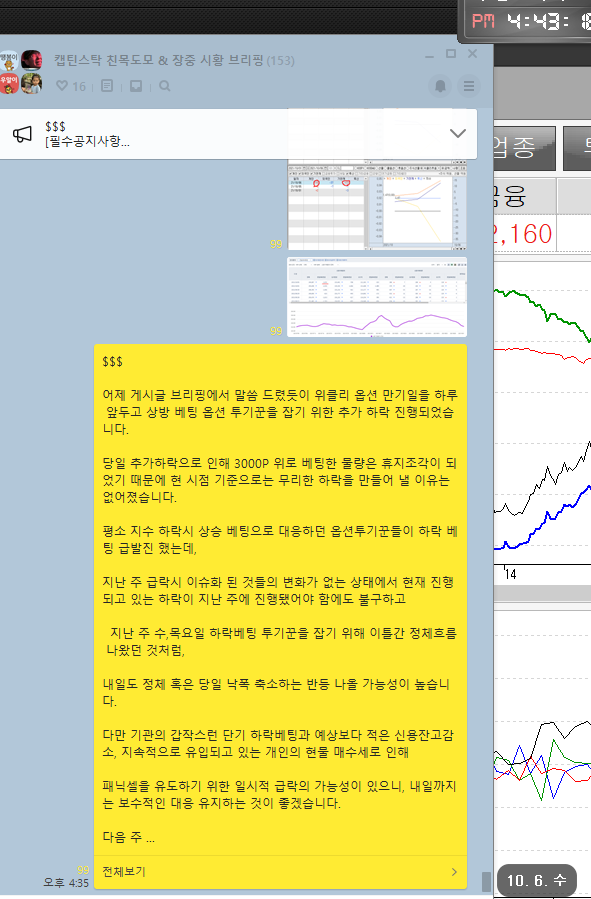Image resolution: width=591 pixels, height=899 pixels.
Task: Search within the chat room
Action: [x=165, y=86]
